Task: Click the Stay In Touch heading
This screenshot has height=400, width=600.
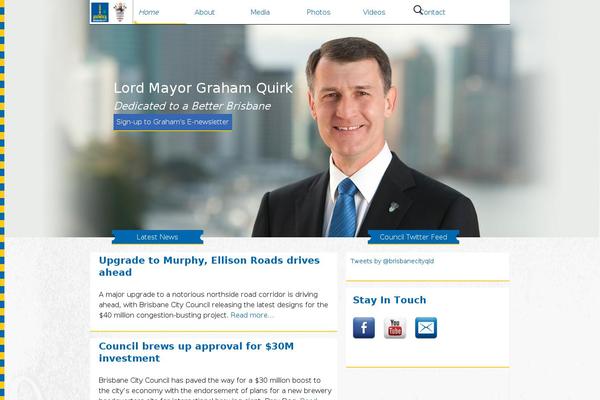Action: [389, 300]
